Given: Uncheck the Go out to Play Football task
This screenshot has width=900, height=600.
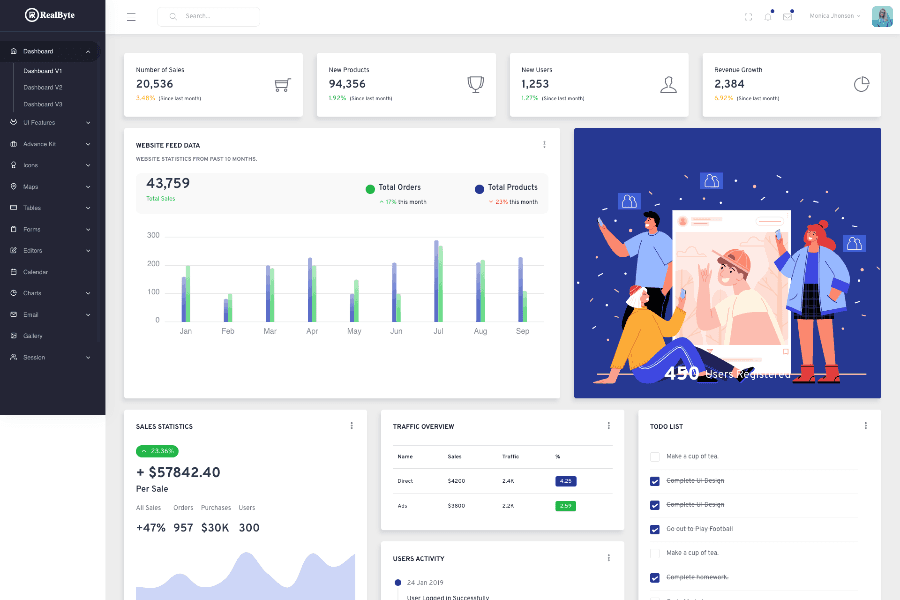Looking at the screenshot, I should point(654,528).
